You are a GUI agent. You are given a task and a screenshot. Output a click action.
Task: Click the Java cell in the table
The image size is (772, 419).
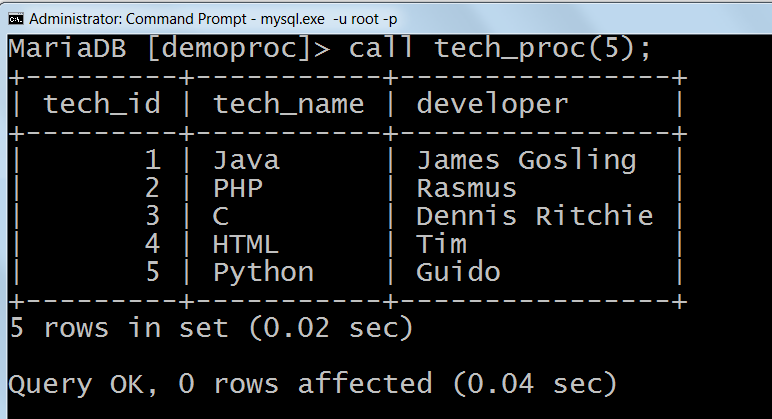(246, 160)
